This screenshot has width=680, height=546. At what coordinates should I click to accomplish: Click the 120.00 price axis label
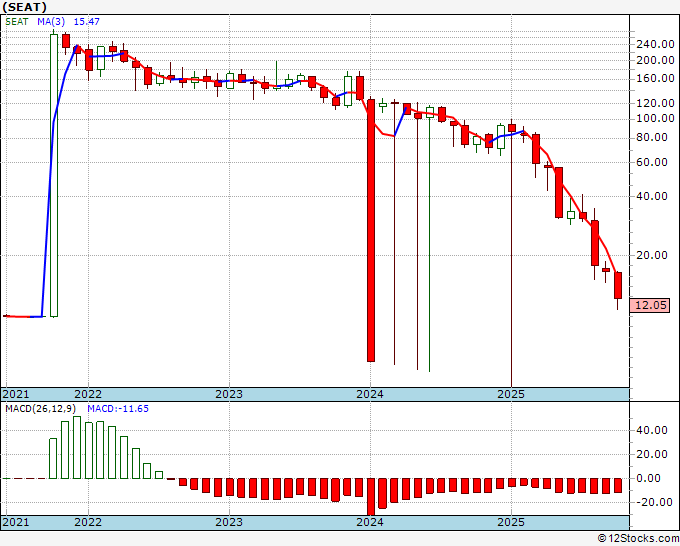click(655, 103)
